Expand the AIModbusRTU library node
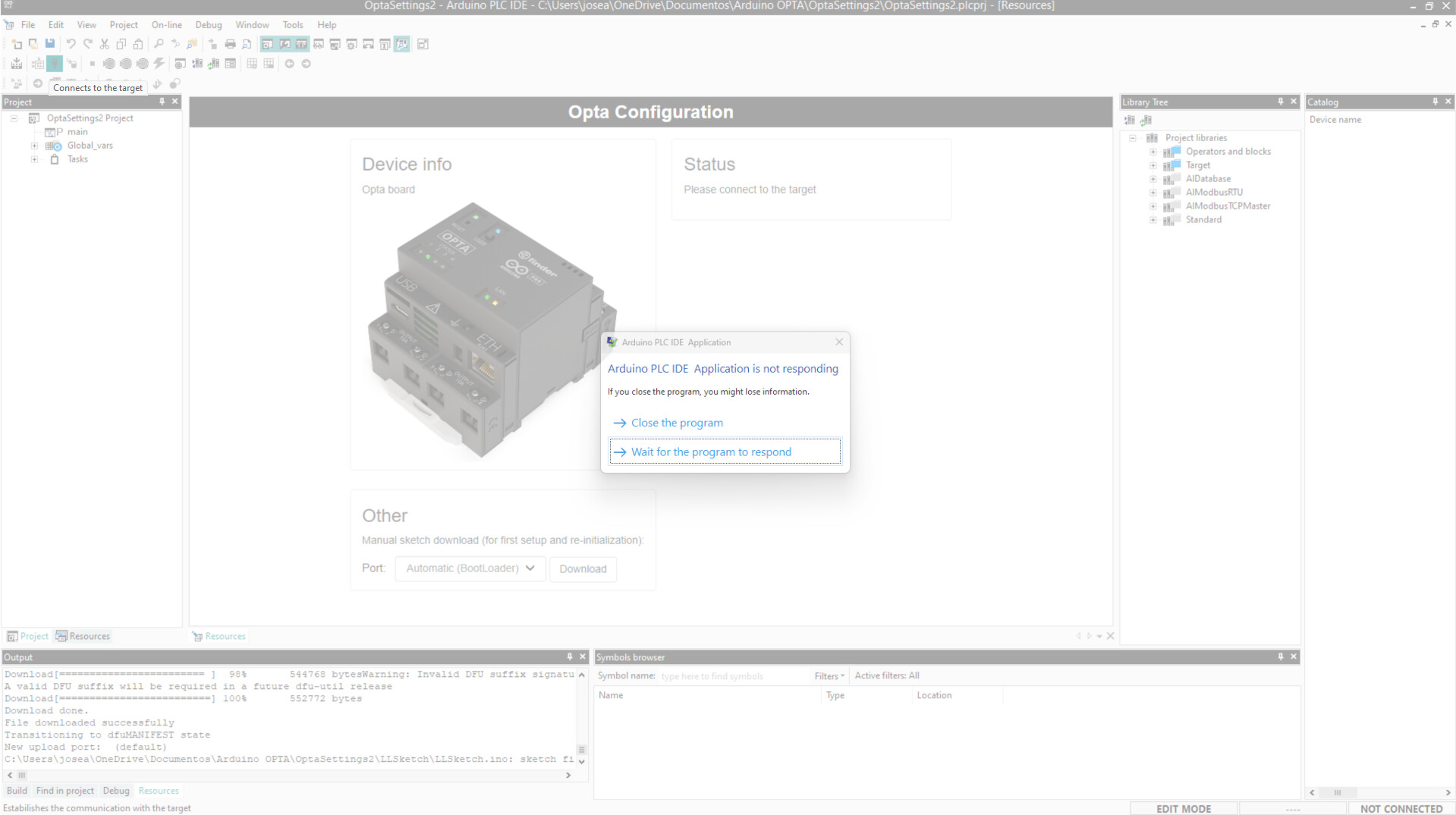1456x815 pixels. click(1154, 192)
